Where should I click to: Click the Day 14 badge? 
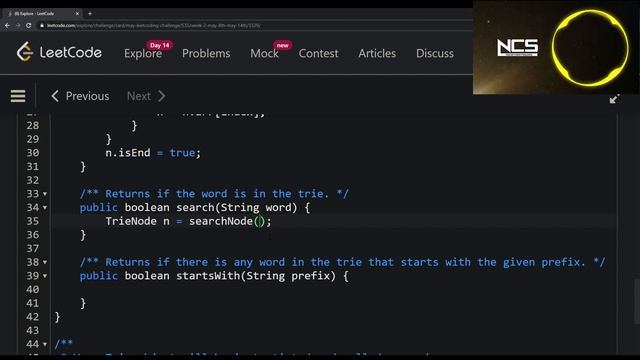click(159, 45)
